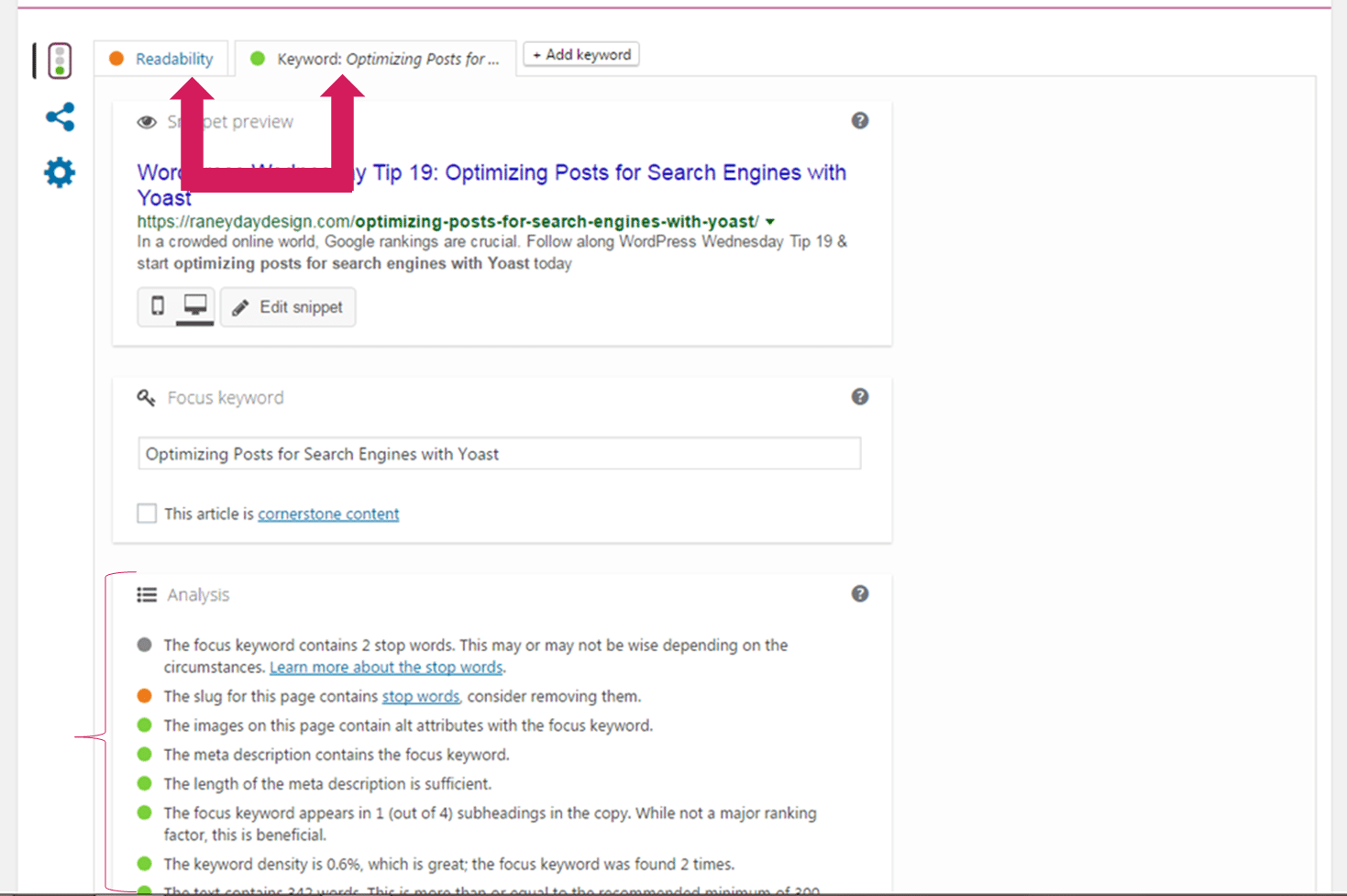
Task: Click 'images on this page contain alt' line
Action: click(408, 725)
